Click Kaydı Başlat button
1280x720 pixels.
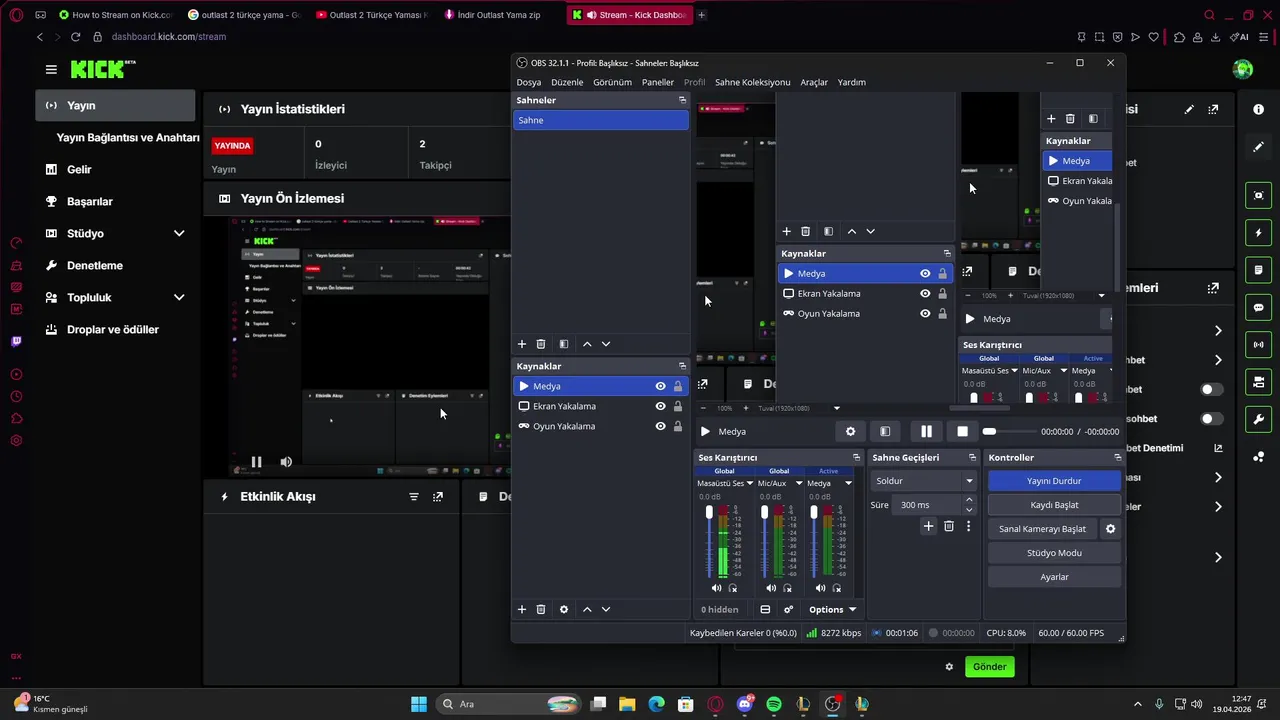tap(1054, 505)
